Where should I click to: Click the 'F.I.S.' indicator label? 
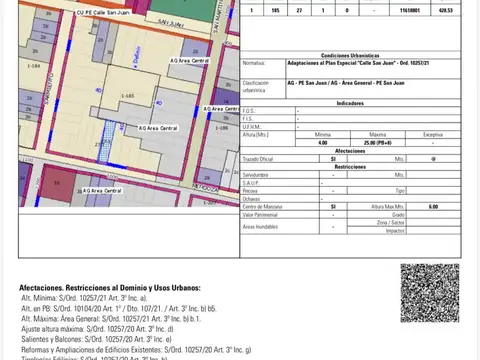point(248,119)
